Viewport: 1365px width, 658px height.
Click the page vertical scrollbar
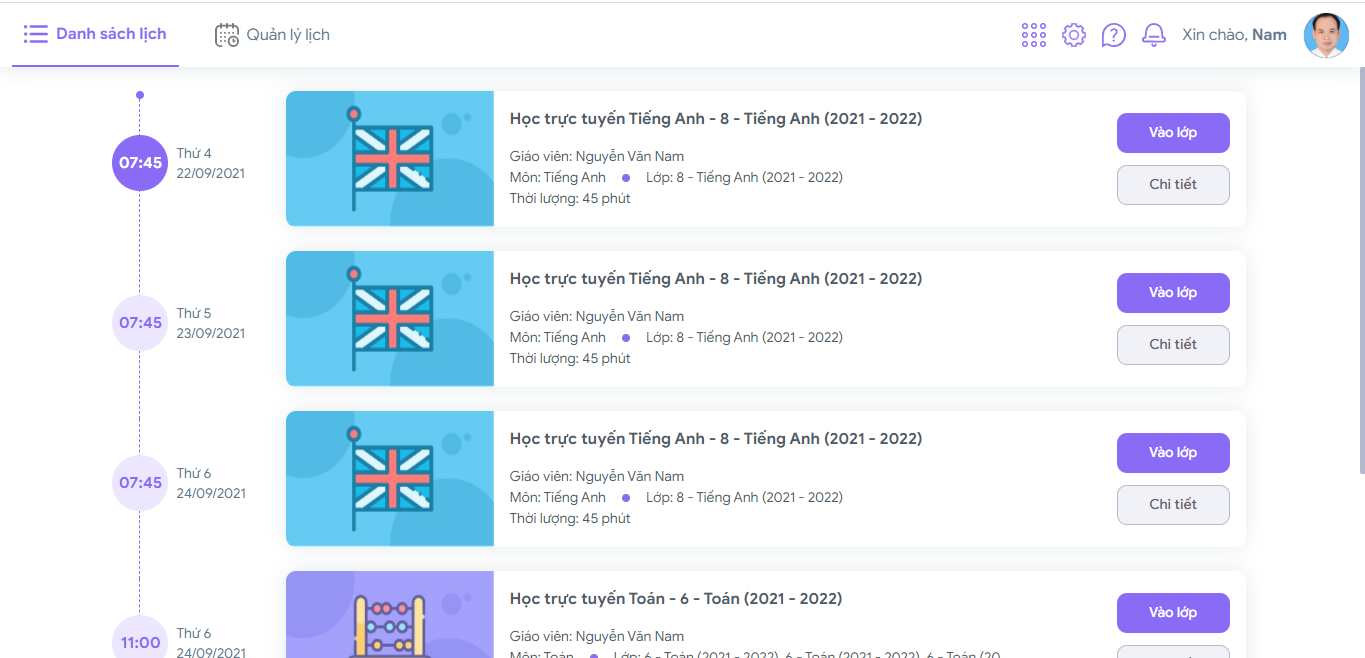(1361, 270)
